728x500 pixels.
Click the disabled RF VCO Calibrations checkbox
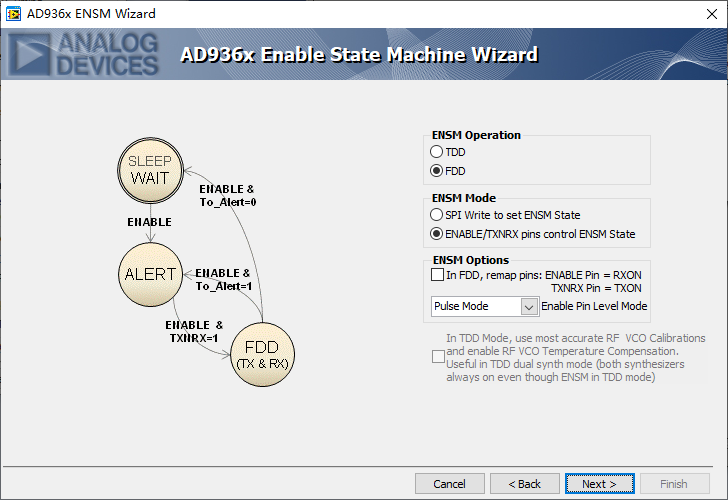pyautogui.click(x=438, y=357)
